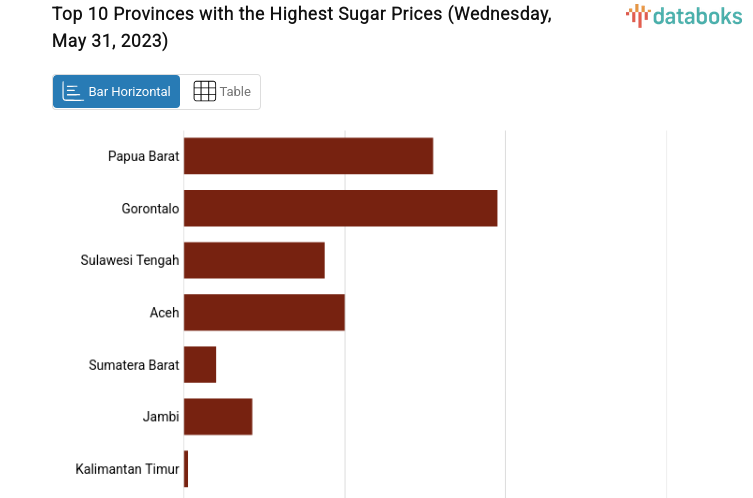Click the Gorontalo axis label
The image size is (753, 498).
tap(150, 208)
